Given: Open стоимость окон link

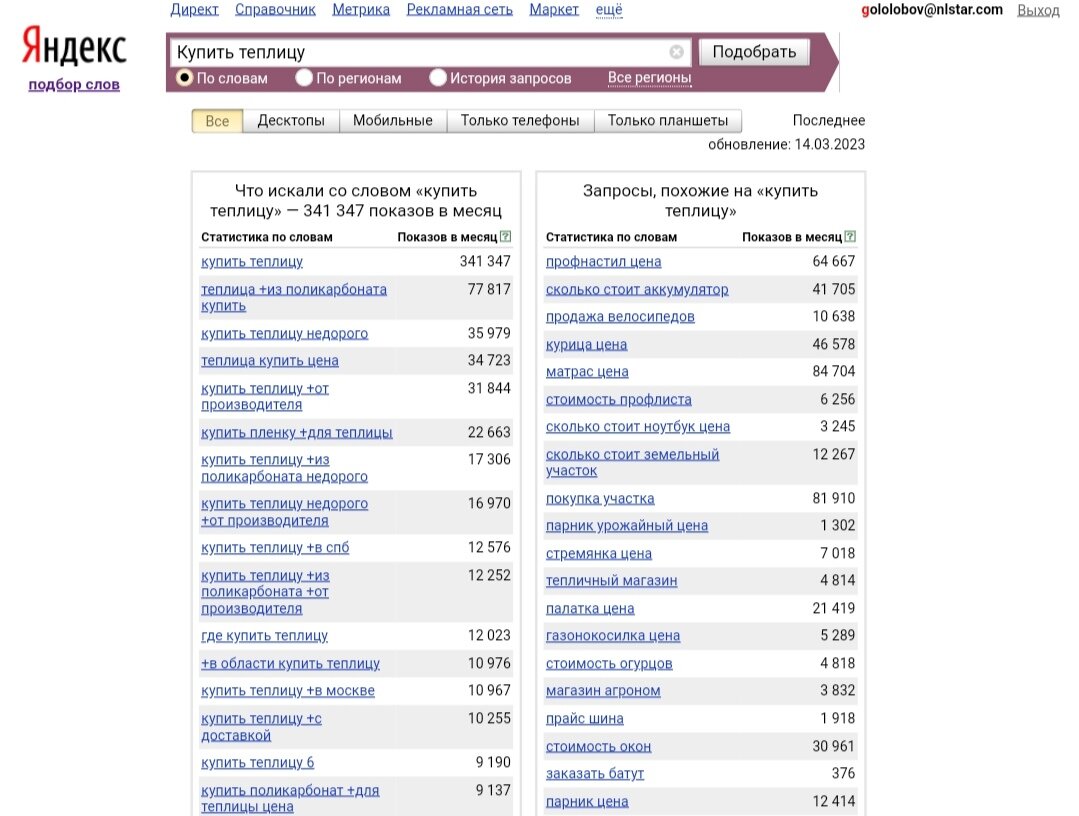Looking at the screenshot, I should pos(598,746).
